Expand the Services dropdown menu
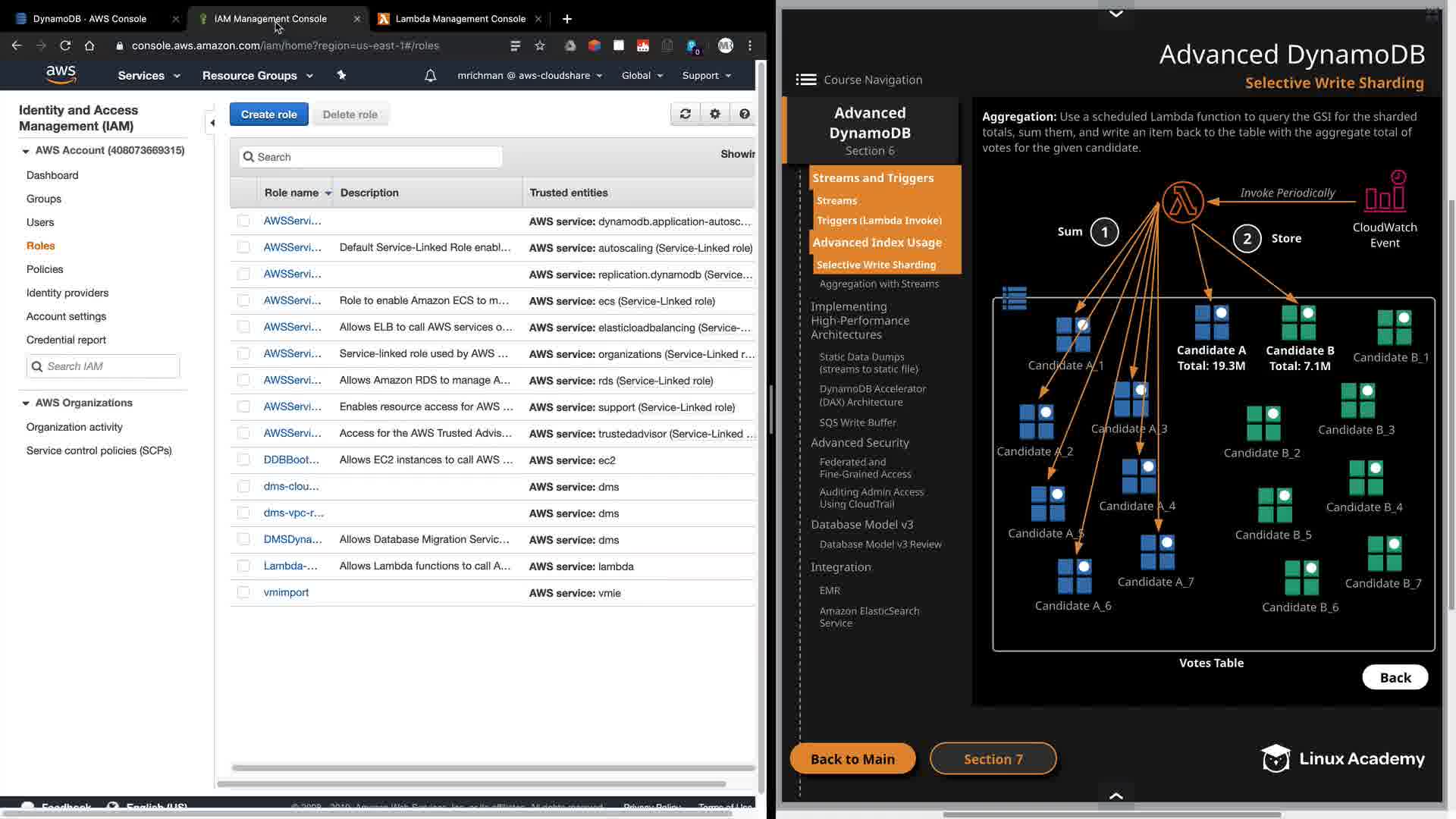The width and height of the screenshot is (1456, 819). [x=149, y=76]
